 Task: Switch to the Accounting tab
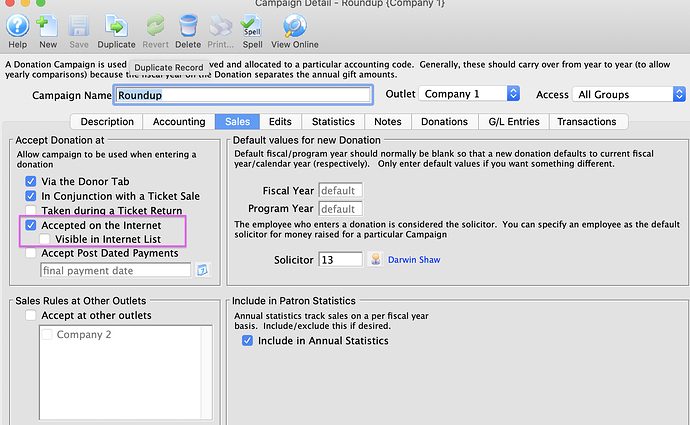pos(179,121)
